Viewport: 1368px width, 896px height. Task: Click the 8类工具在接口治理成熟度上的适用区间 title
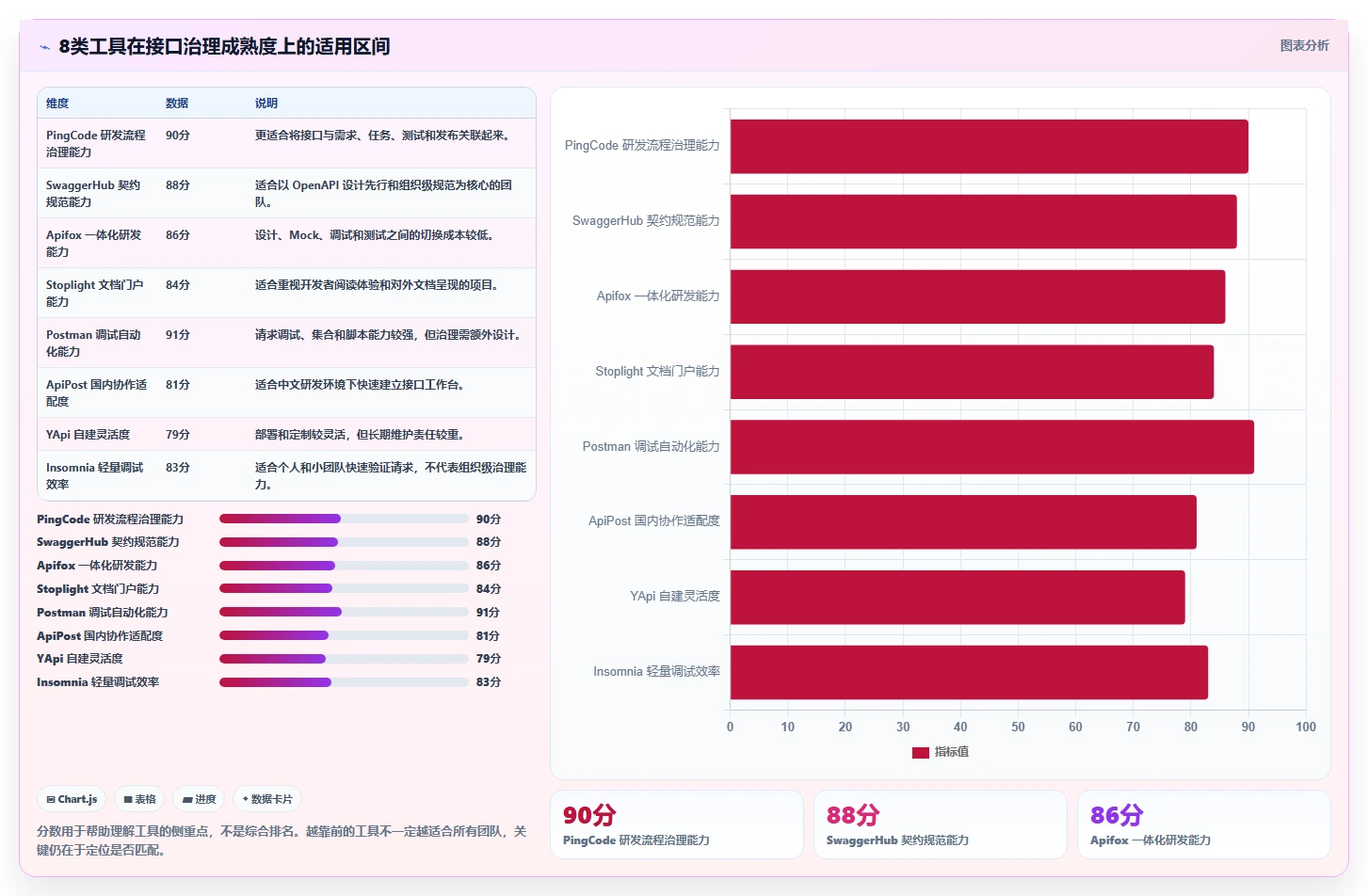pos(224,46)
